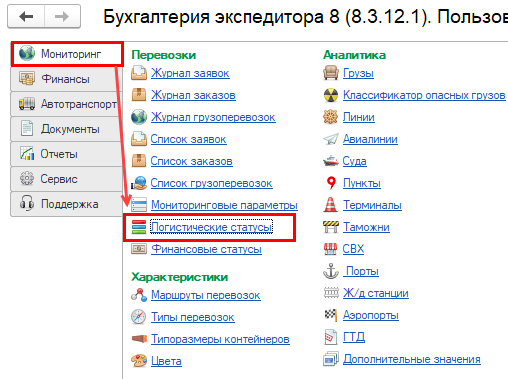Open the Маршруты перевозок link
Image resolution: width=508 pixels, height=379 pixels.
tap(206, 295)
